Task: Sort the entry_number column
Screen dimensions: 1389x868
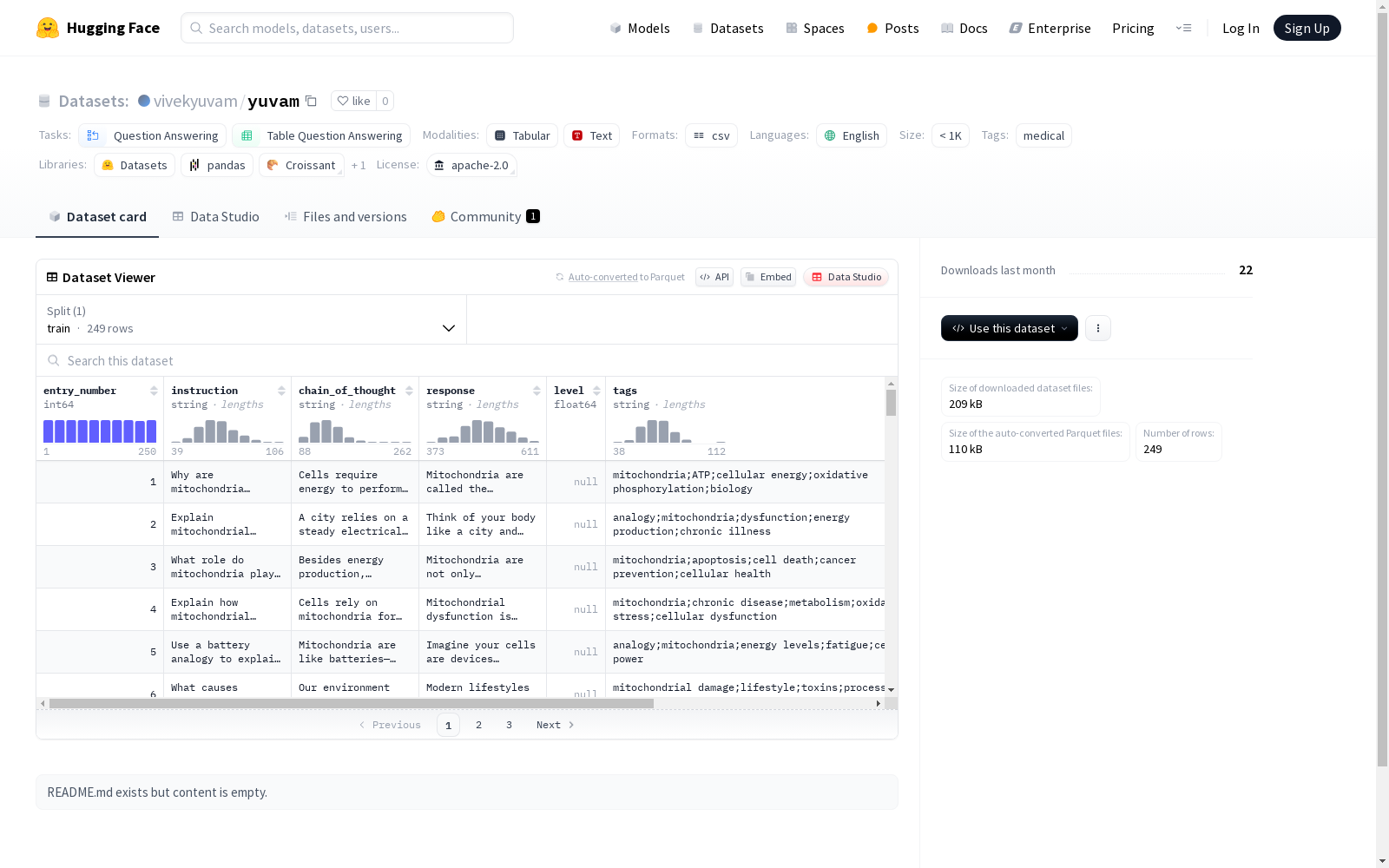Action: 154,391
